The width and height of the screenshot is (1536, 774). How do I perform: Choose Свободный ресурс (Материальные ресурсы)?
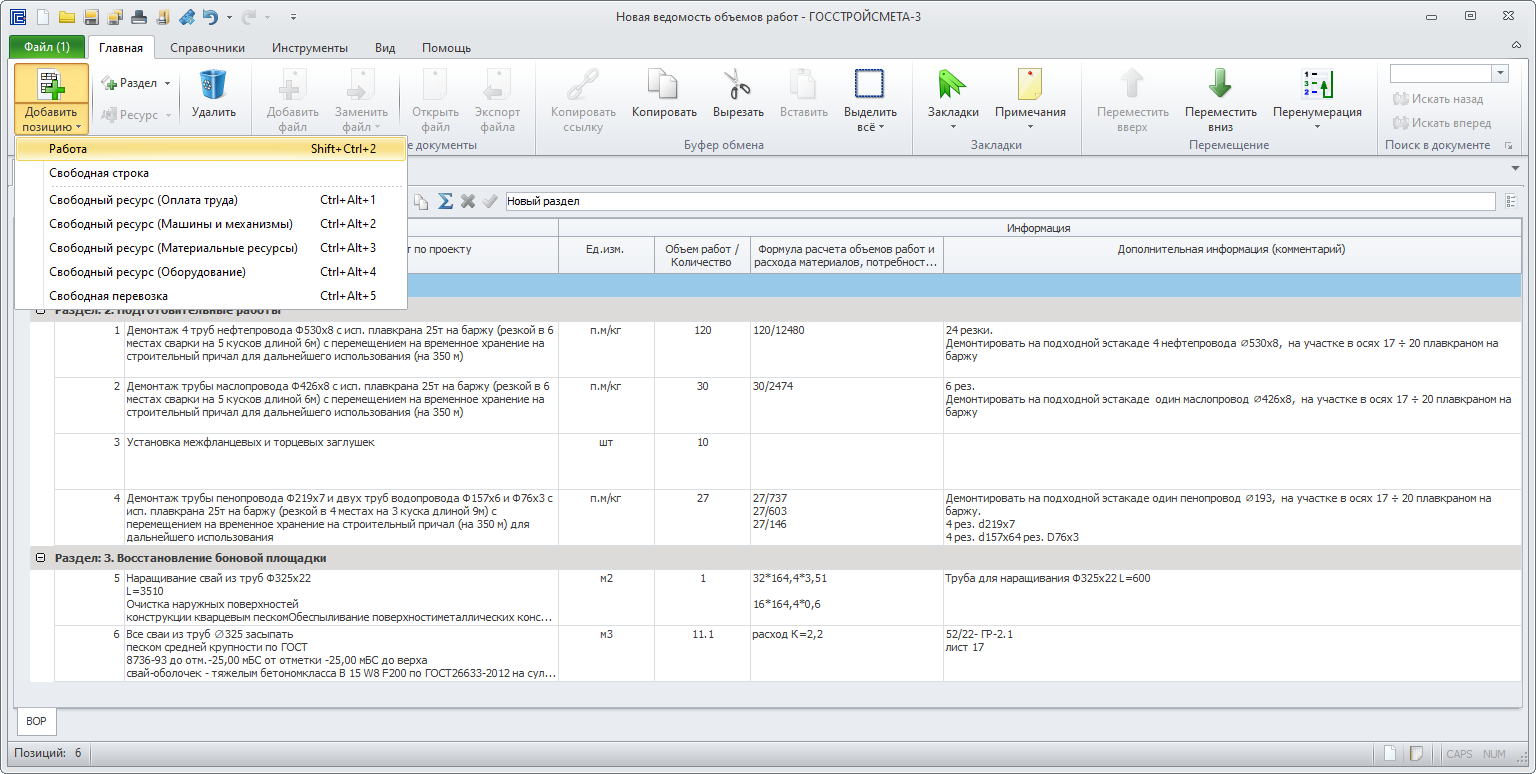click(211, 248)
